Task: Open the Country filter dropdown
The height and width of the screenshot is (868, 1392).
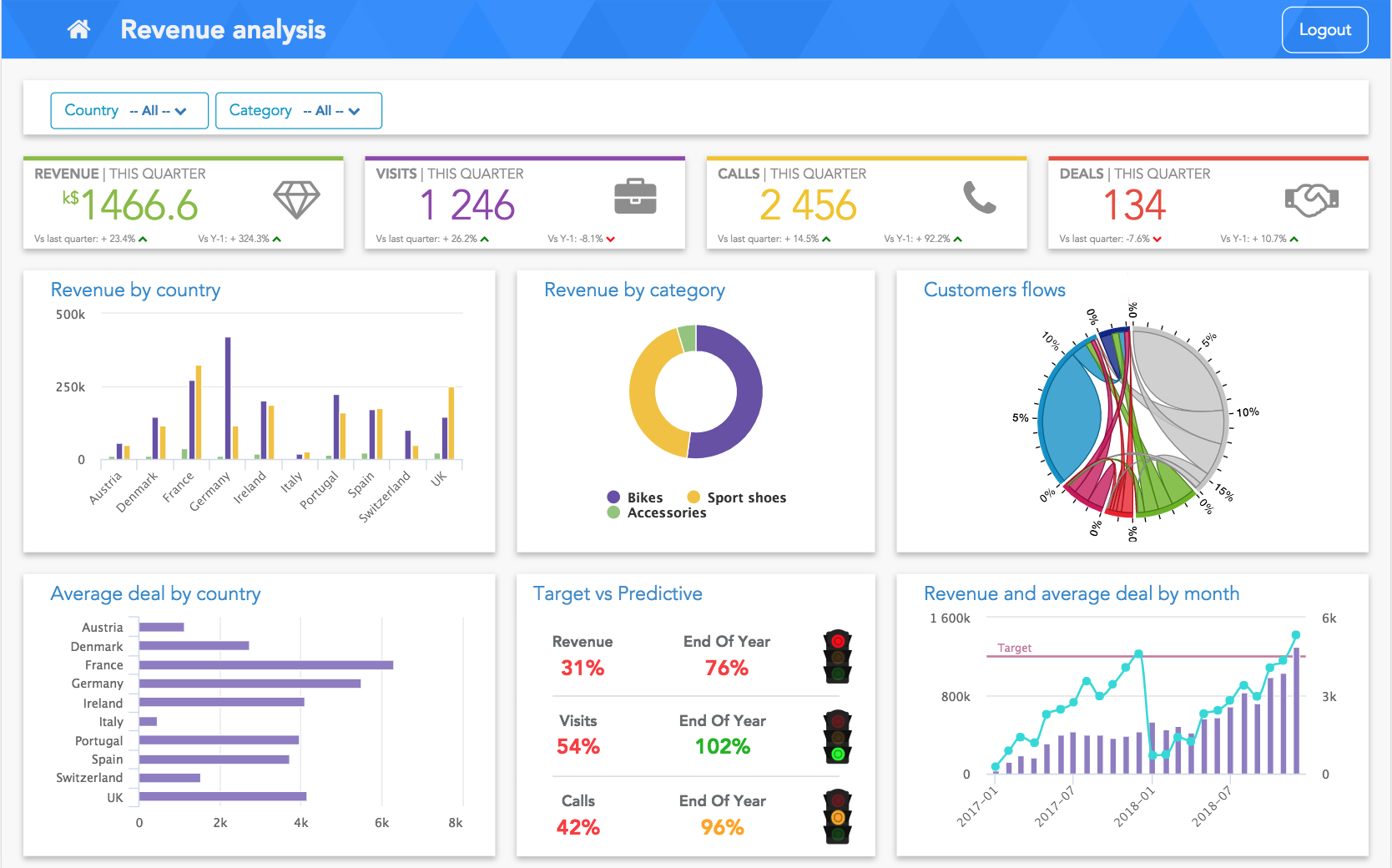Action: (129, 110)
